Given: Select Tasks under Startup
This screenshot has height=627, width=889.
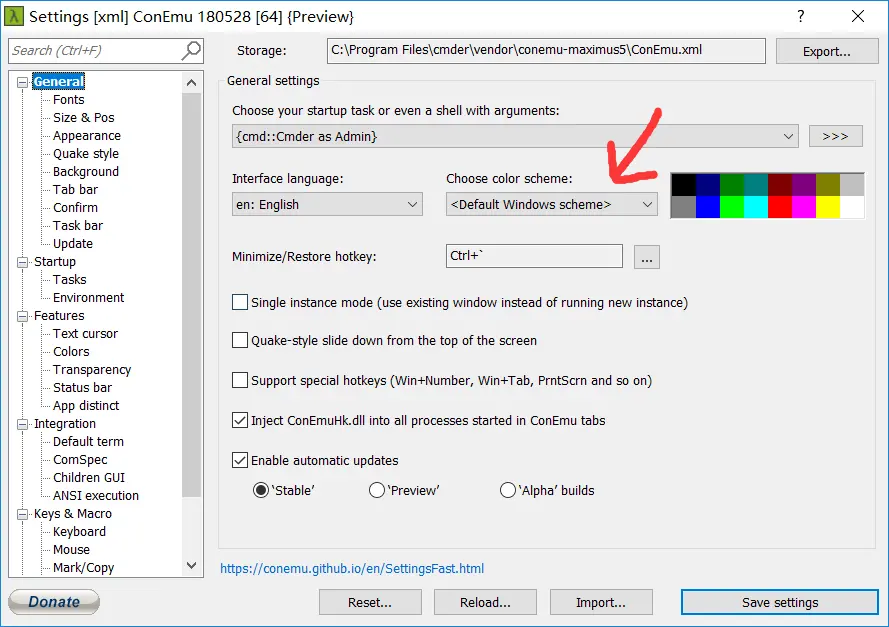Looking at the screenshot, I should click(70, 279).
